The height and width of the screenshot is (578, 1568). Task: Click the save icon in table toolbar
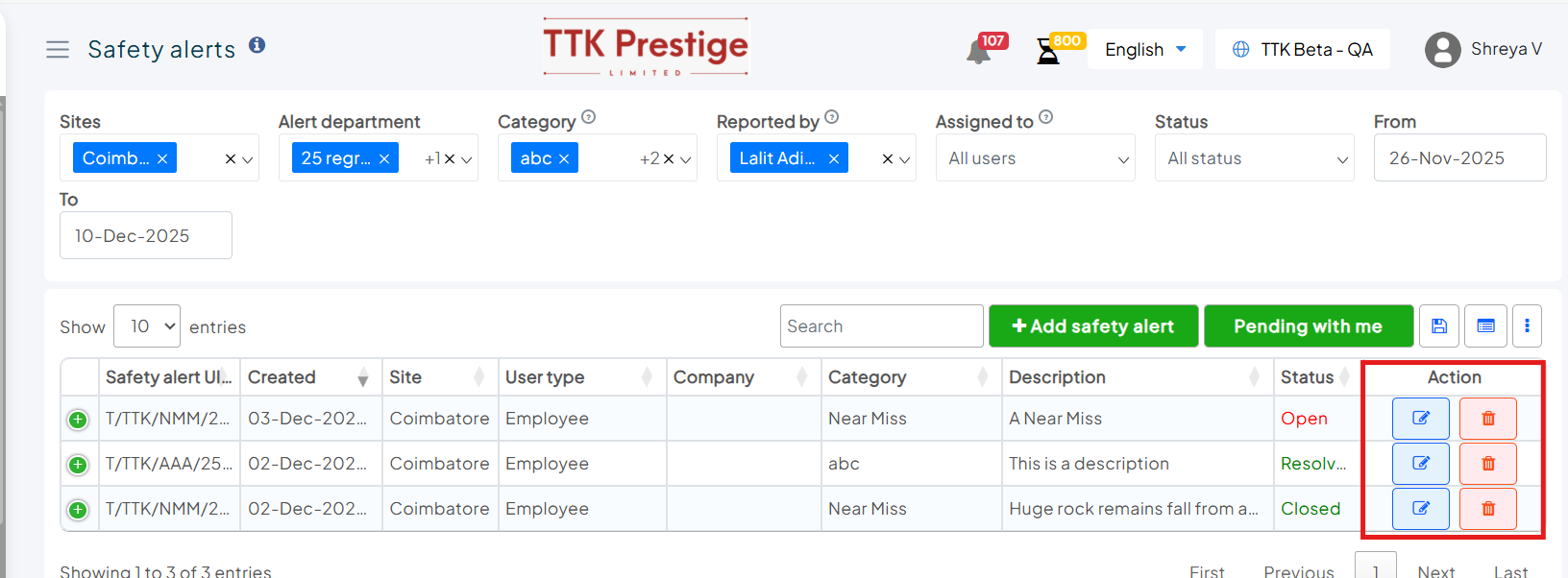pos(1439,326)
